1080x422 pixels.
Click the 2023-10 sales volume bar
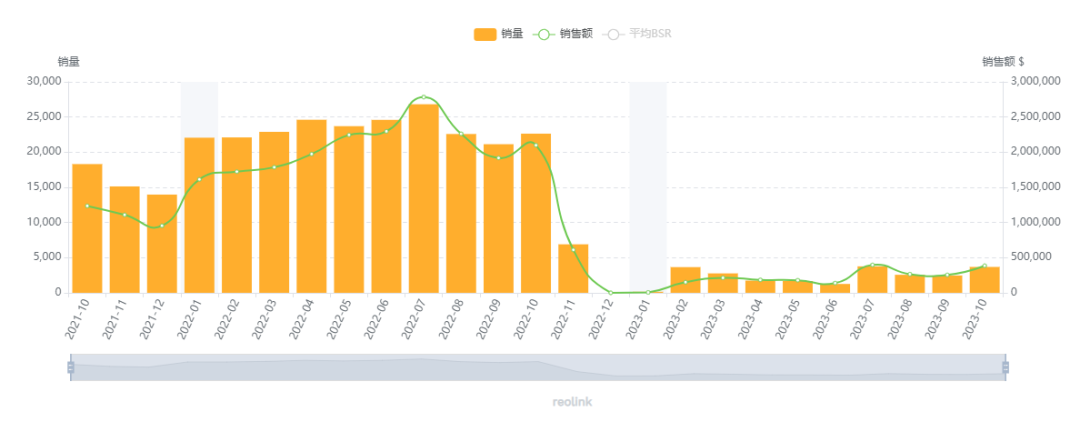[984, 280]
